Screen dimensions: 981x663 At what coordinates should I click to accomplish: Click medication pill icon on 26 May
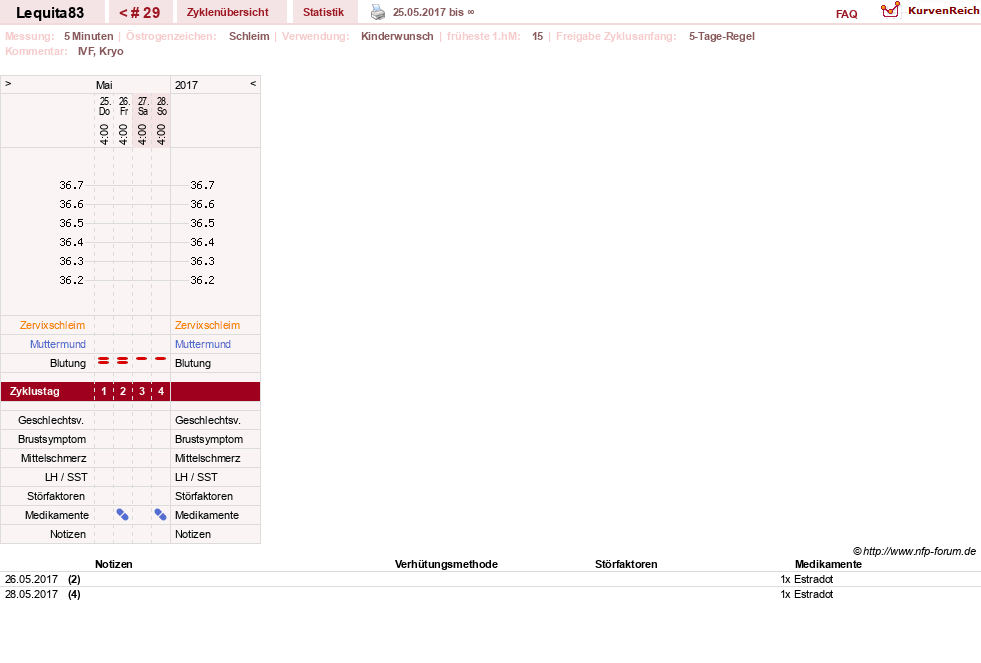[123, 515]
